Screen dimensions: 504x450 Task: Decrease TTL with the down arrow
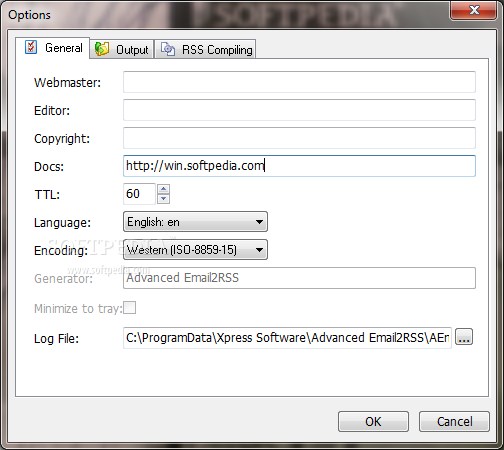tap(163, 199)
